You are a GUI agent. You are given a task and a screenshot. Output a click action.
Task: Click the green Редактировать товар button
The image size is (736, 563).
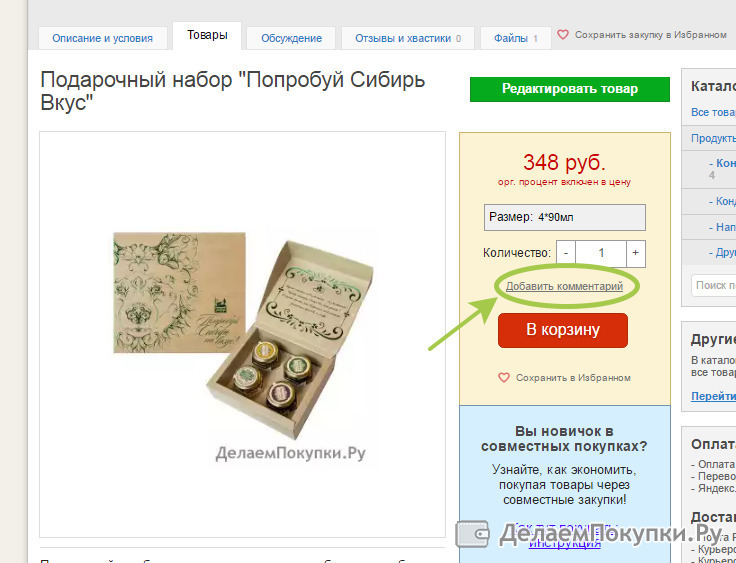[570, 89]
